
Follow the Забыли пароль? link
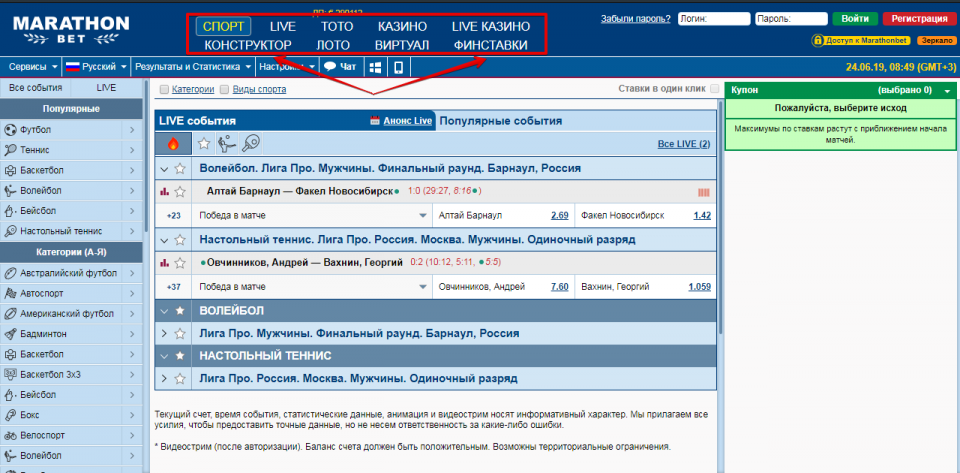(x=635, y=19)
